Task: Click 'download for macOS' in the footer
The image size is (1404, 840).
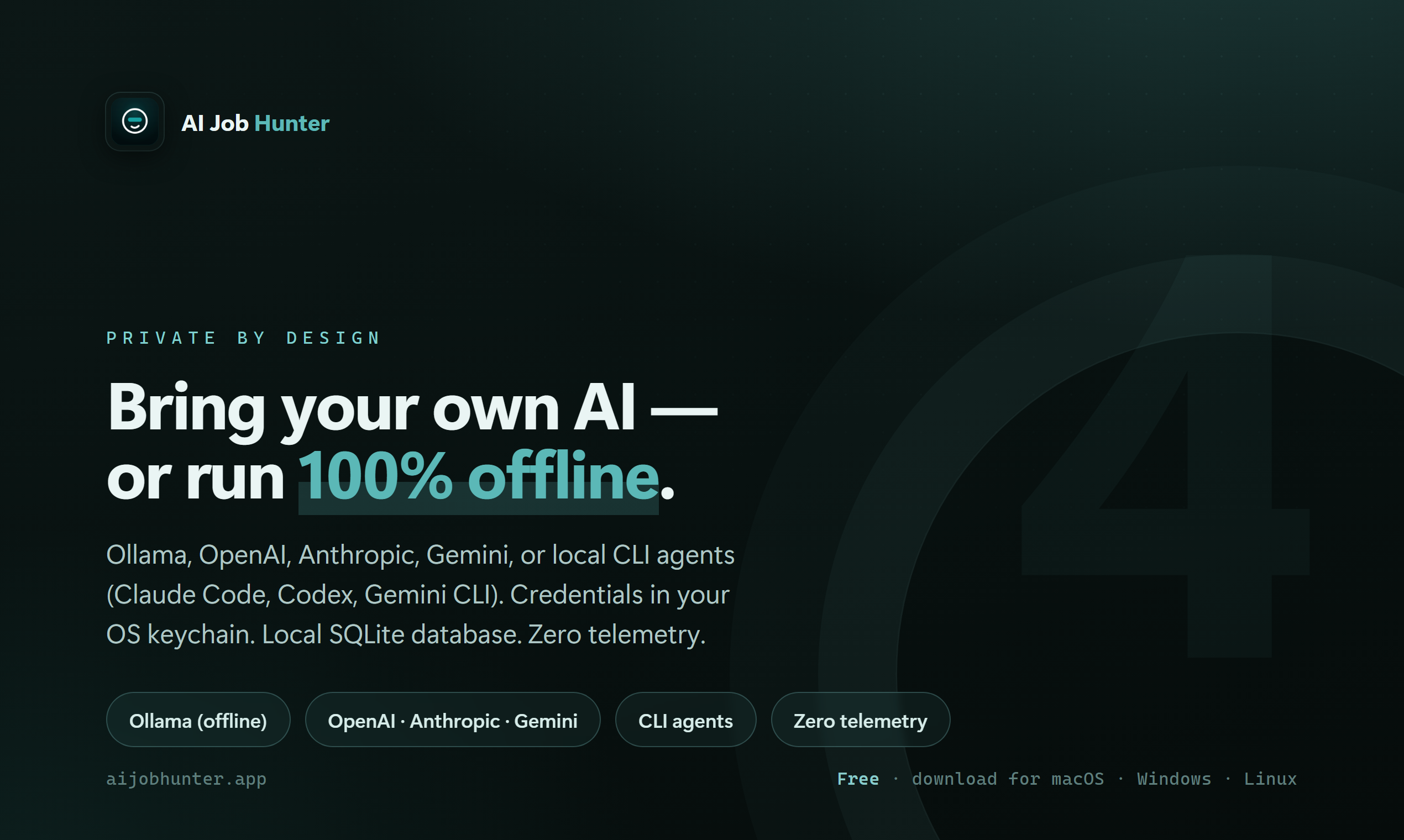Action: pyautogui.click(x=1008, y=779)
